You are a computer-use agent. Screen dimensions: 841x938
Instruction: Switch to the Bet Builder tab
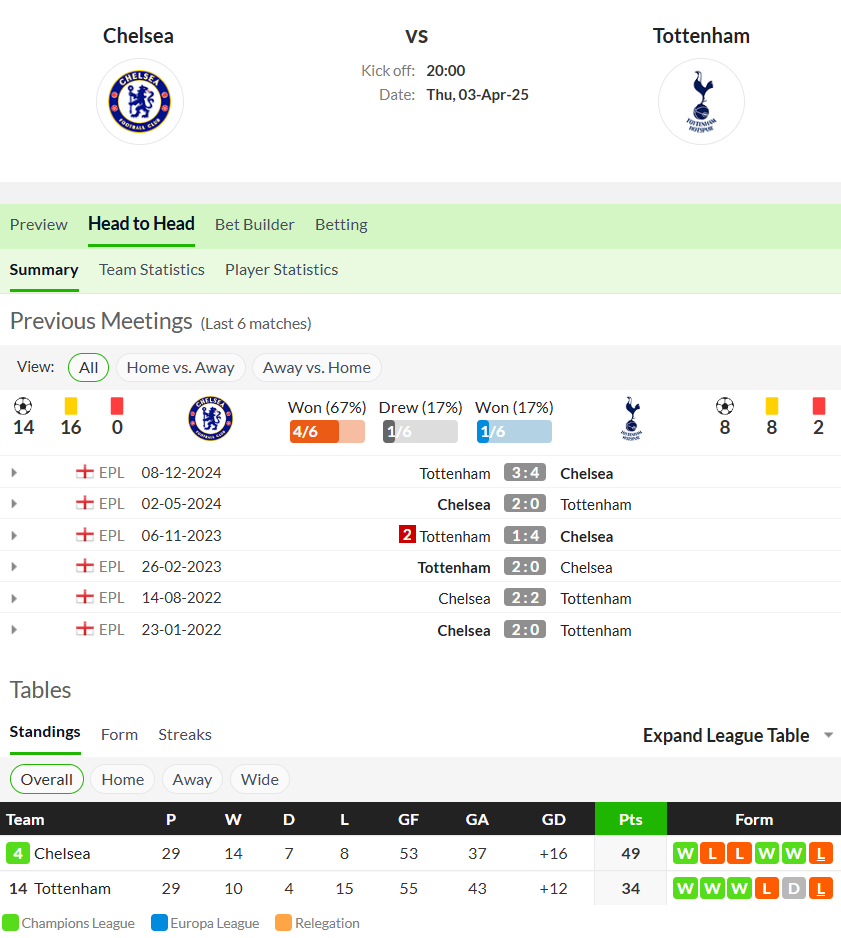click(255, 225)
